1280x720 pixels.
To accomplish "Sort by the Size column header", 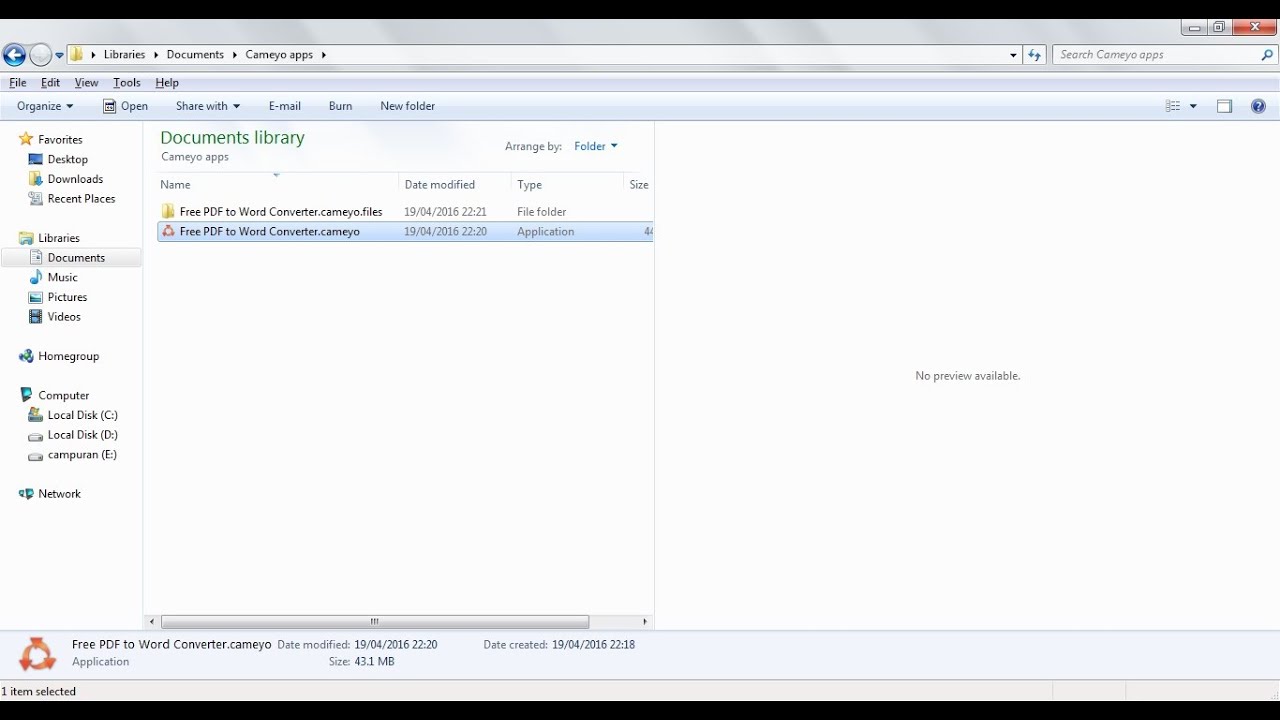I will point(638,185).
